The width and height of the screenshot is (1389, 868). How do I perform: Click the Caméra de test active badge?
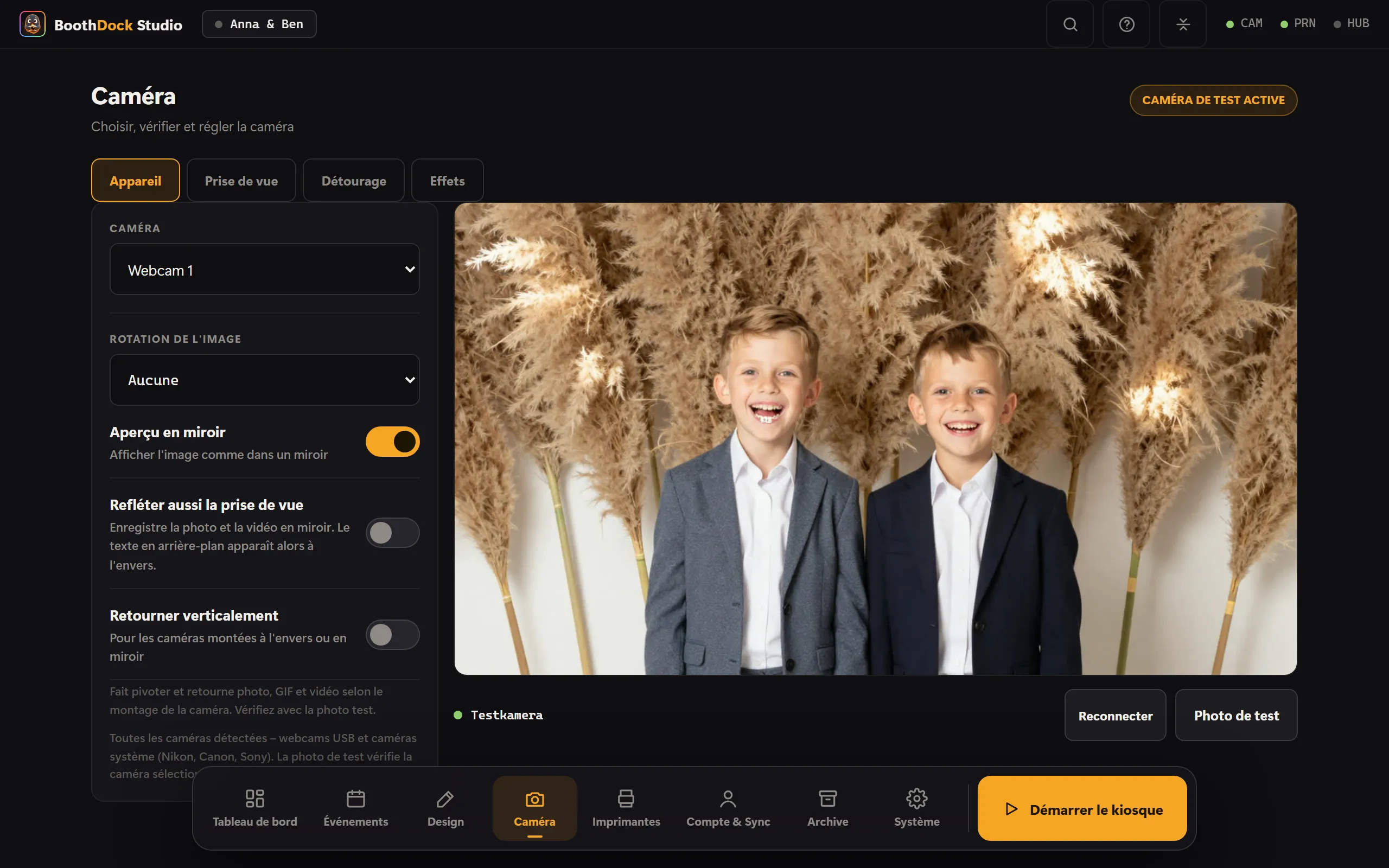click(x=1213, y=100)
